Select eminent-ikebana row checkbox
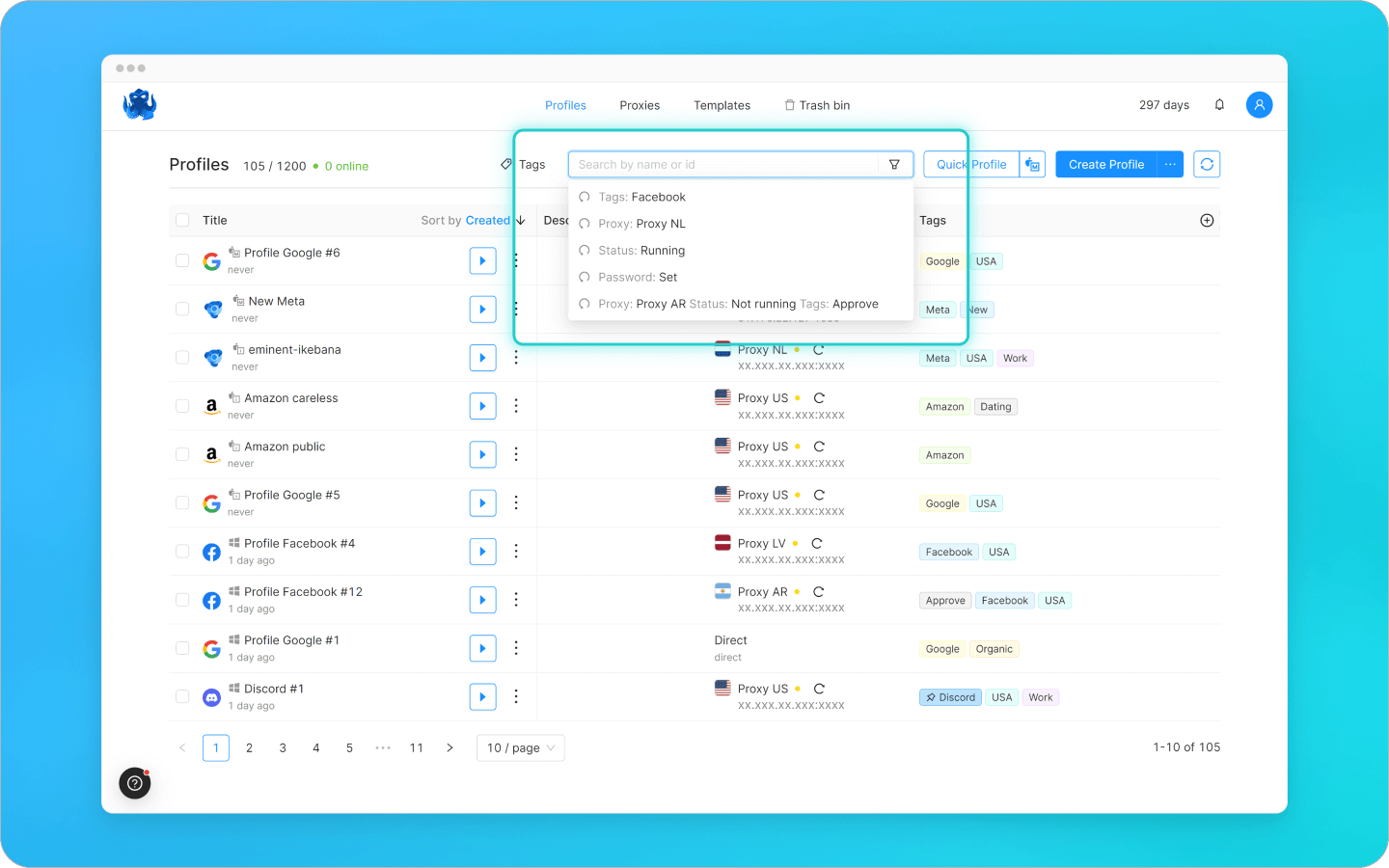The height and width of the screenshot is (868, 1389). click(182, 357)
